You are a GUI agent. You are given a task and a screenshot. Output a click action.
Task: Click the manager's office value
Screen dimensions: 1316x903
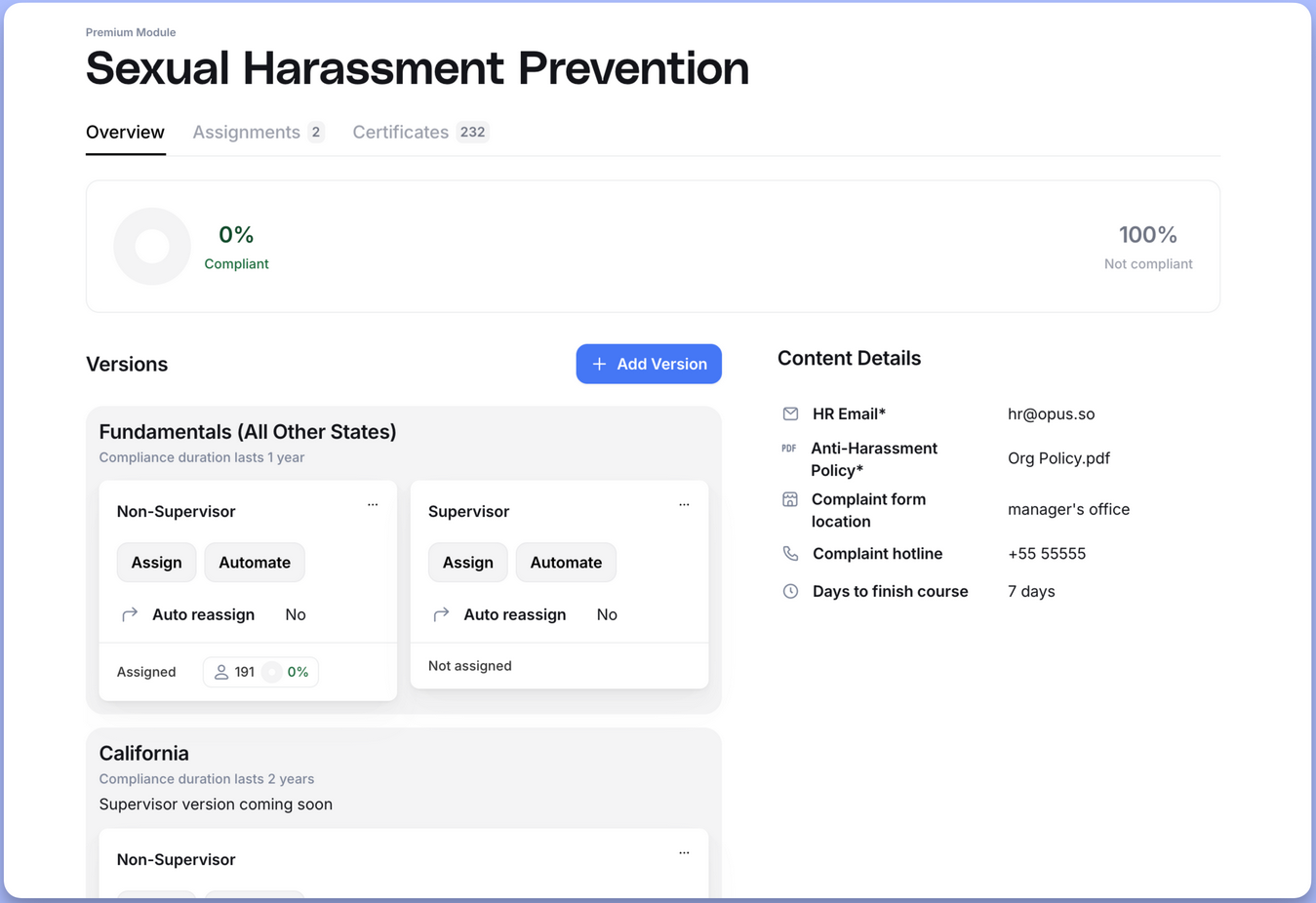[x=1068, y=509]
